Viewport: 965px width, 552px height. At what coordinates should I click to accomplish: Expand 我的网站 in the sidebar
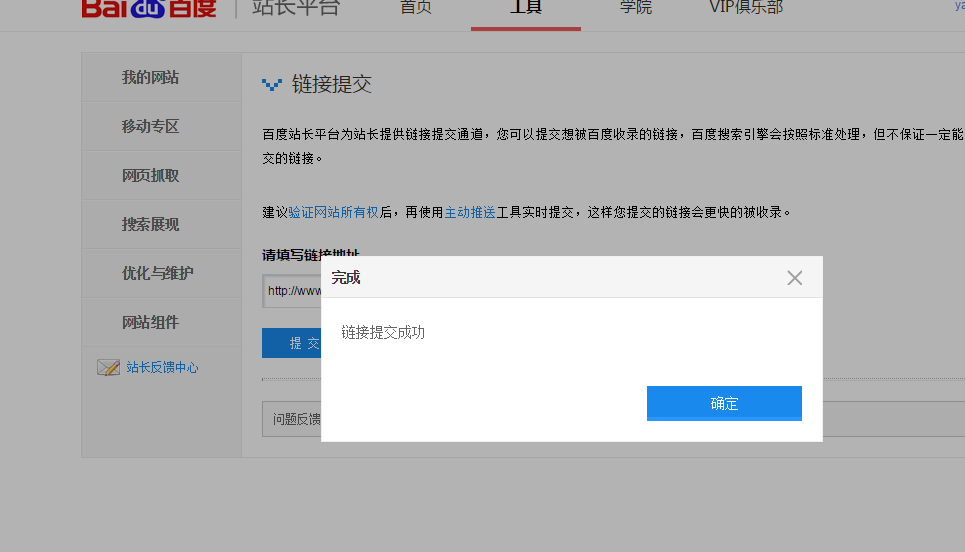[151, 78]
